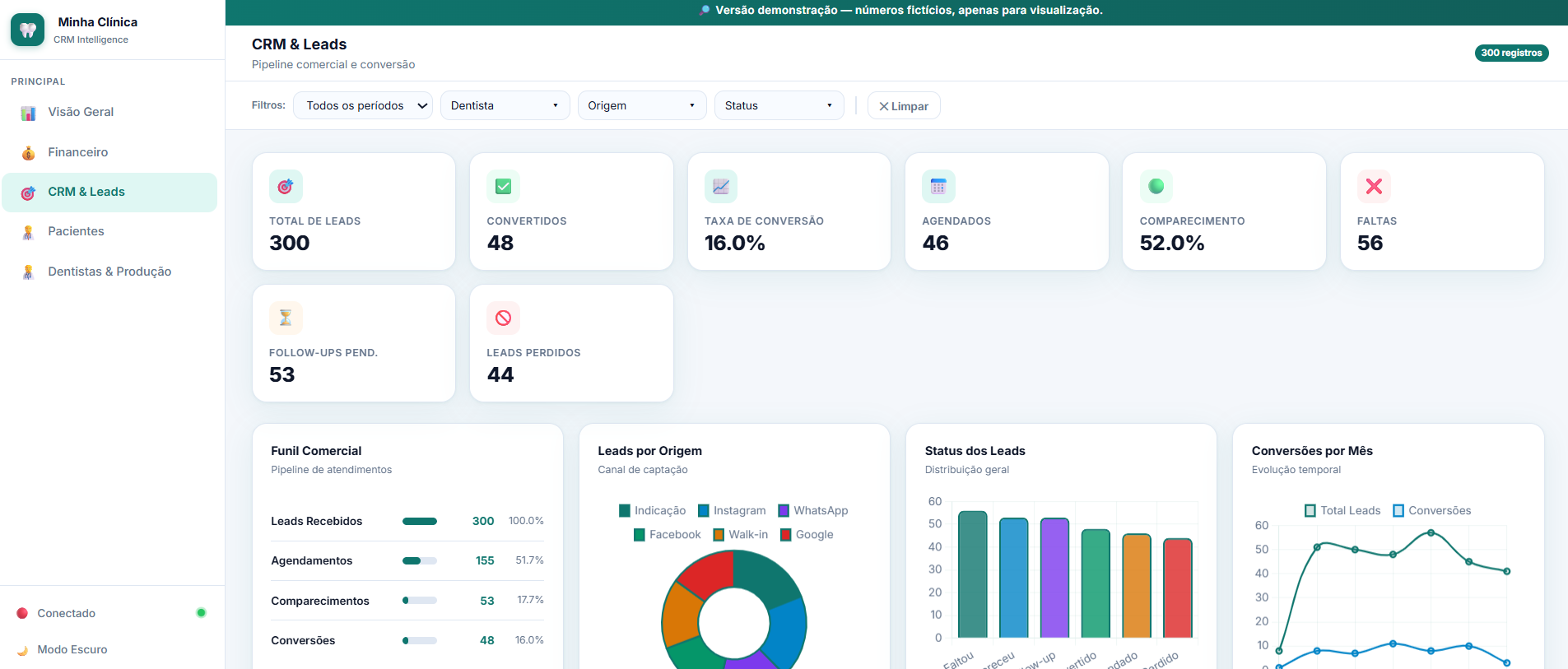
Task: Open the Todos os períodos dropdown
Action: (363, 105)
